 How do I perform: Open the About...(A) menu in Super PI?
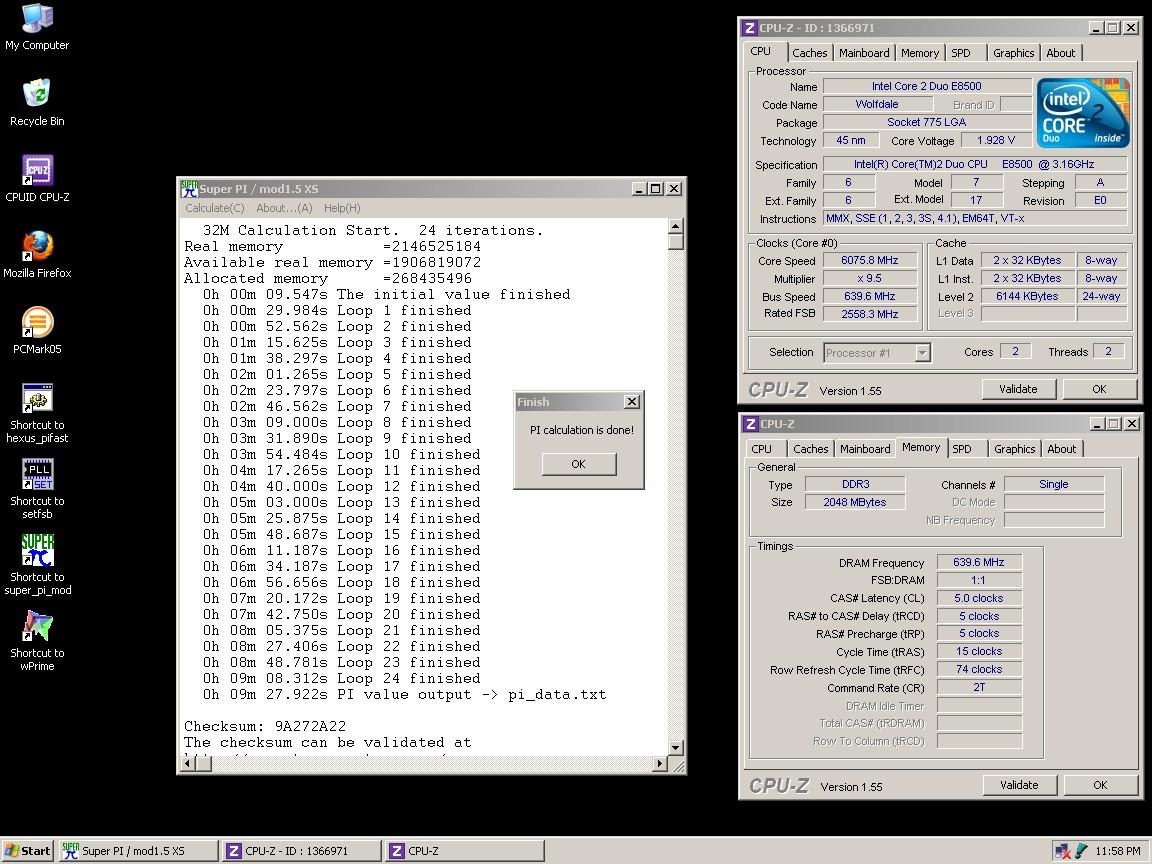[284, 208]
